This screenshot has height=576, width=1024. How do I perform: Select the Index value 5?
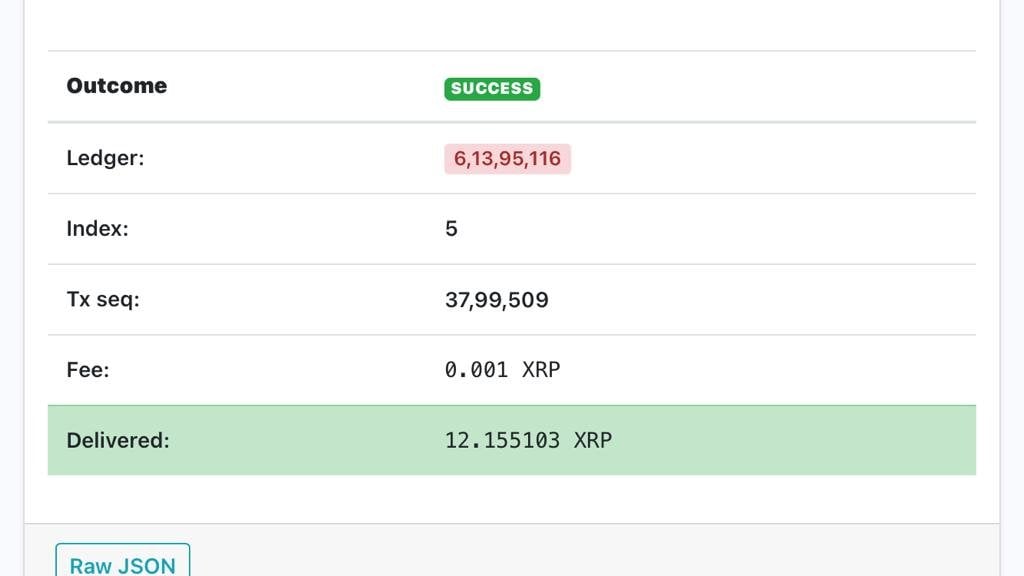(x=451, y=229)
